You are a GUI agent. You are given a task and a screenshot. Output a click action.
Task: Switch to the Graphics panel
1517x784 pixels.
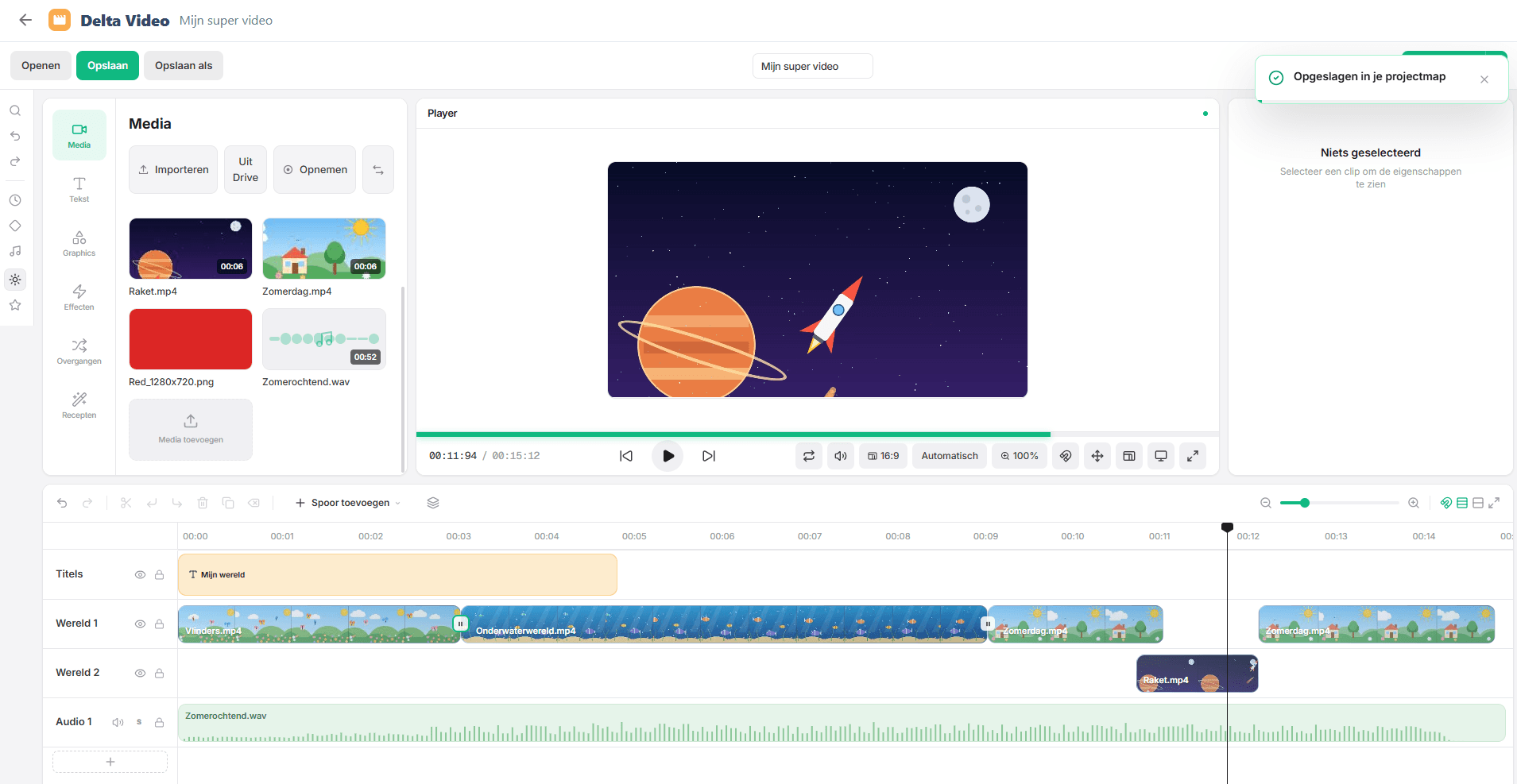(x=79, y=243)
